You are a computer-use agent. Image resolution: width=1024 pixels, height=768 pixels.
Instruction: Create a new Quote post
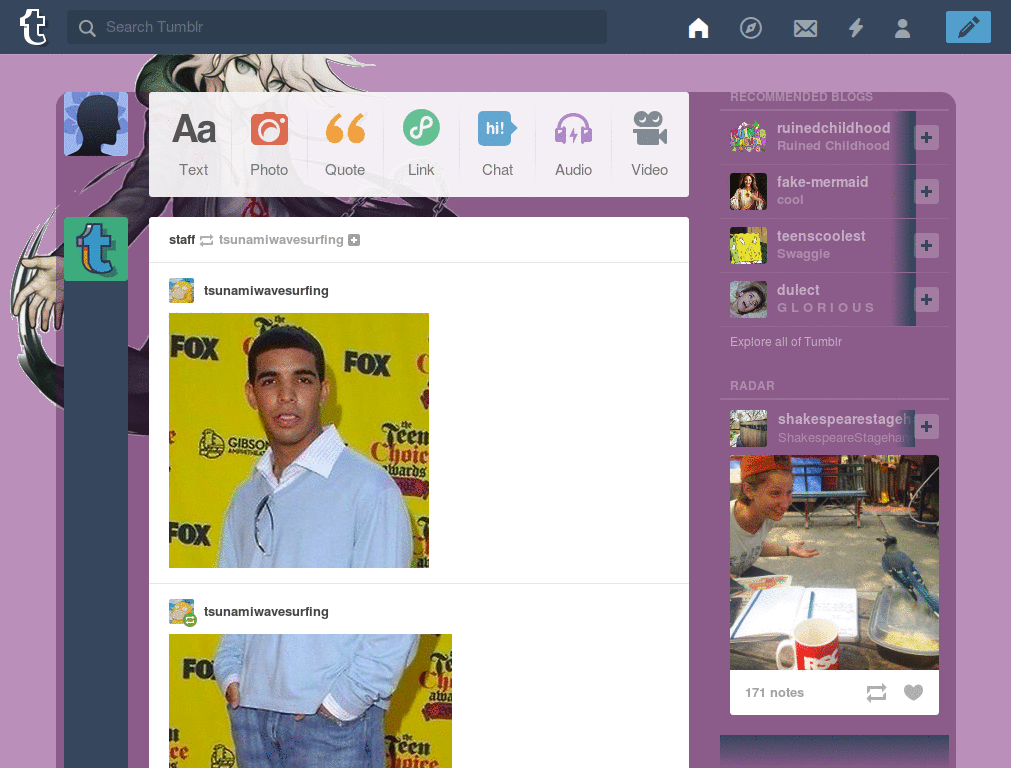(345, 144)
